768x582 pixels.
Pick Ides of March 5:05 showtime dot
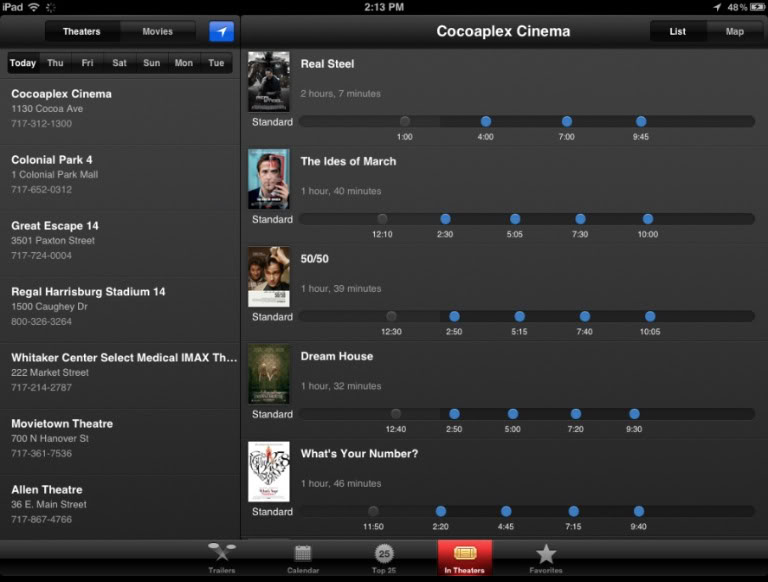515,219
